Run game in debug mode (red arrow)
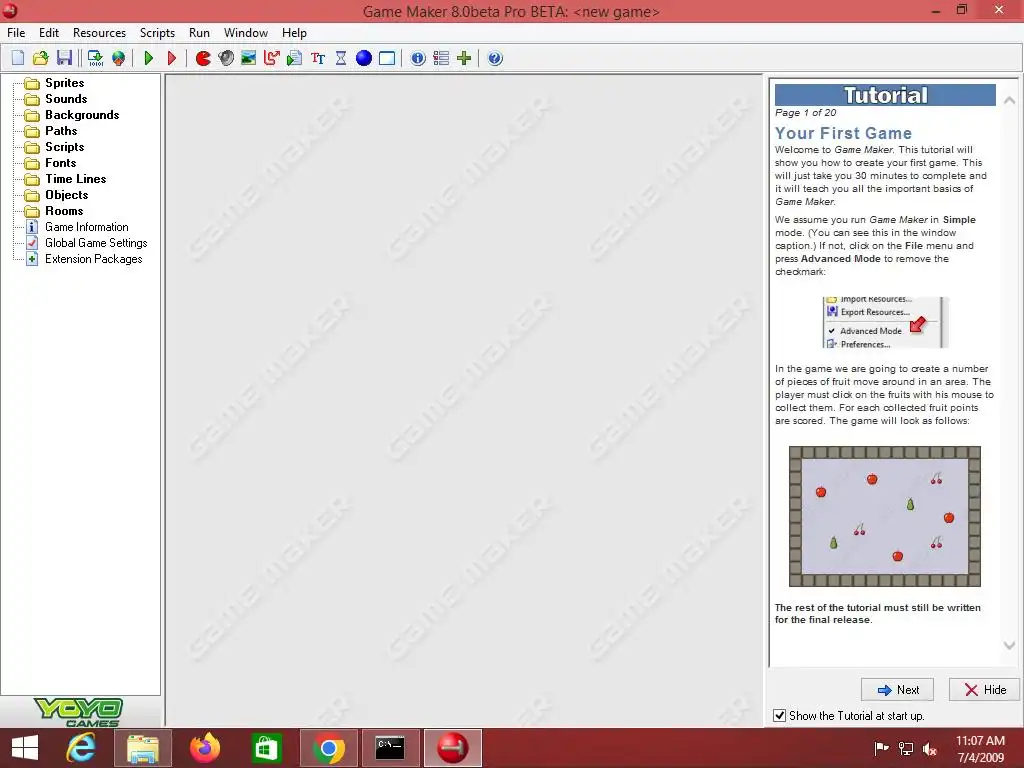This screenshot has width=1024, height=768. tap(172, 58)
